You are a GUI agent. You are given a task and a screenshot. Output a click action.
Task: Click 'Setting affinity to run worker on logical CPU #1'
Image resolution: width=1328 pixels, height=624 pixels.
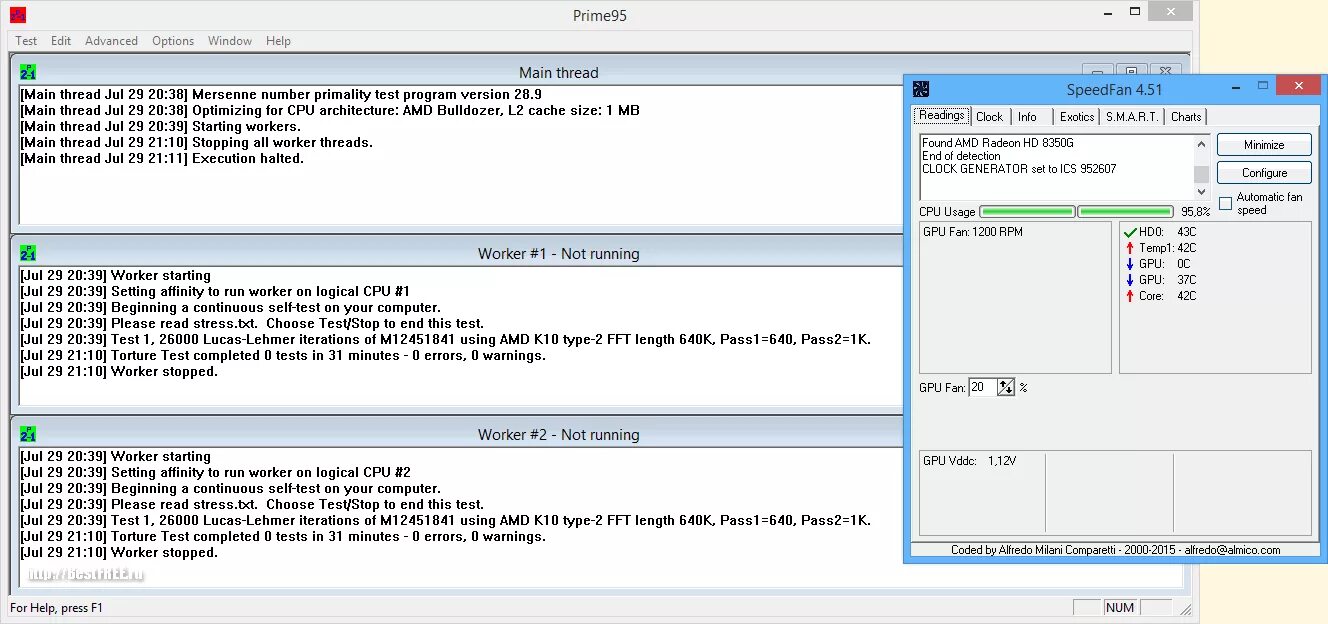(261, 291)
